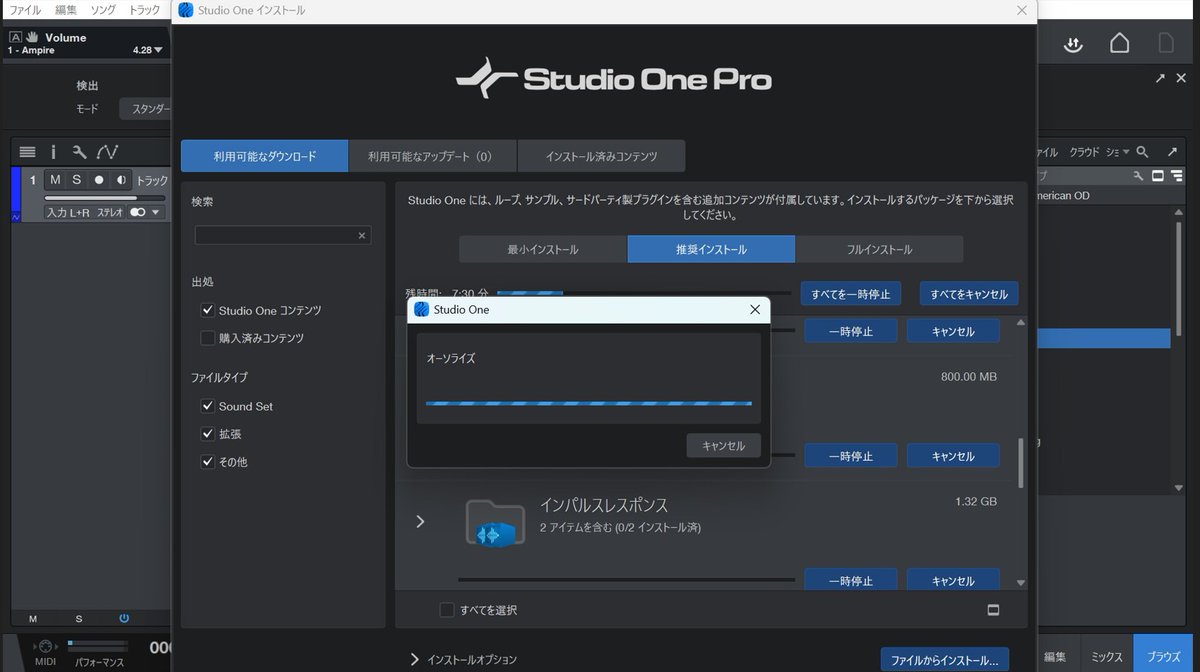Expand the インストールオプション section
This screenshot has width=1200, height=672.
tap(415, 659)
